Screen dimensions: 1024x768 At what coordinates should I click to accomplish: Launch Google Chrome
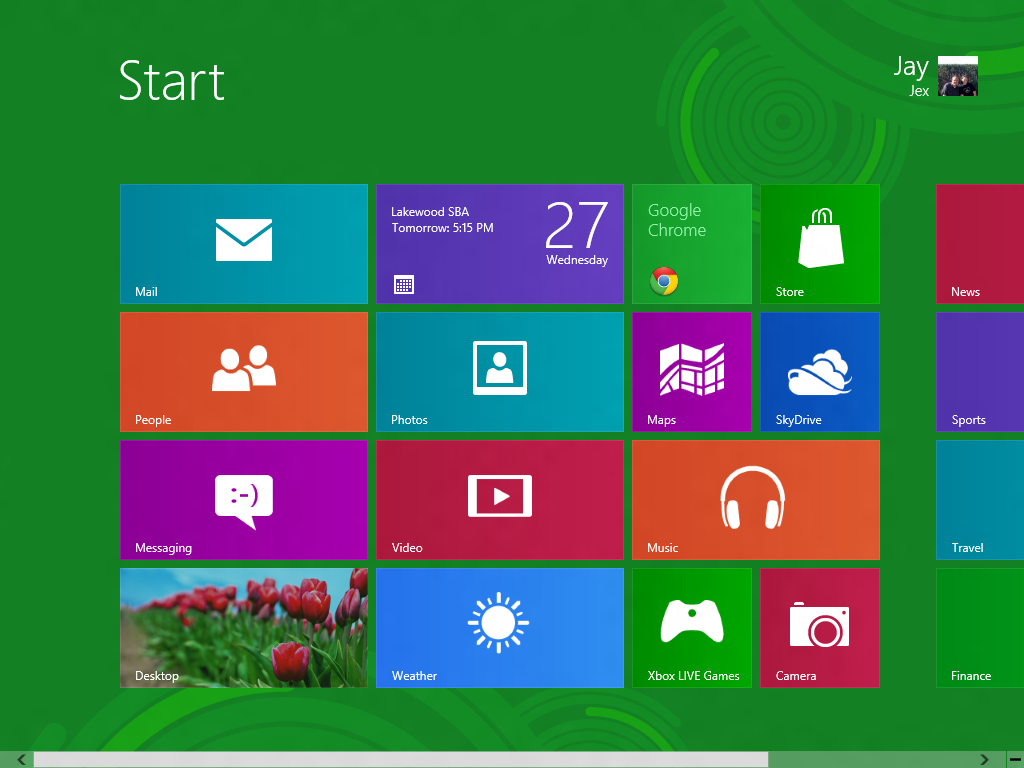691,243
